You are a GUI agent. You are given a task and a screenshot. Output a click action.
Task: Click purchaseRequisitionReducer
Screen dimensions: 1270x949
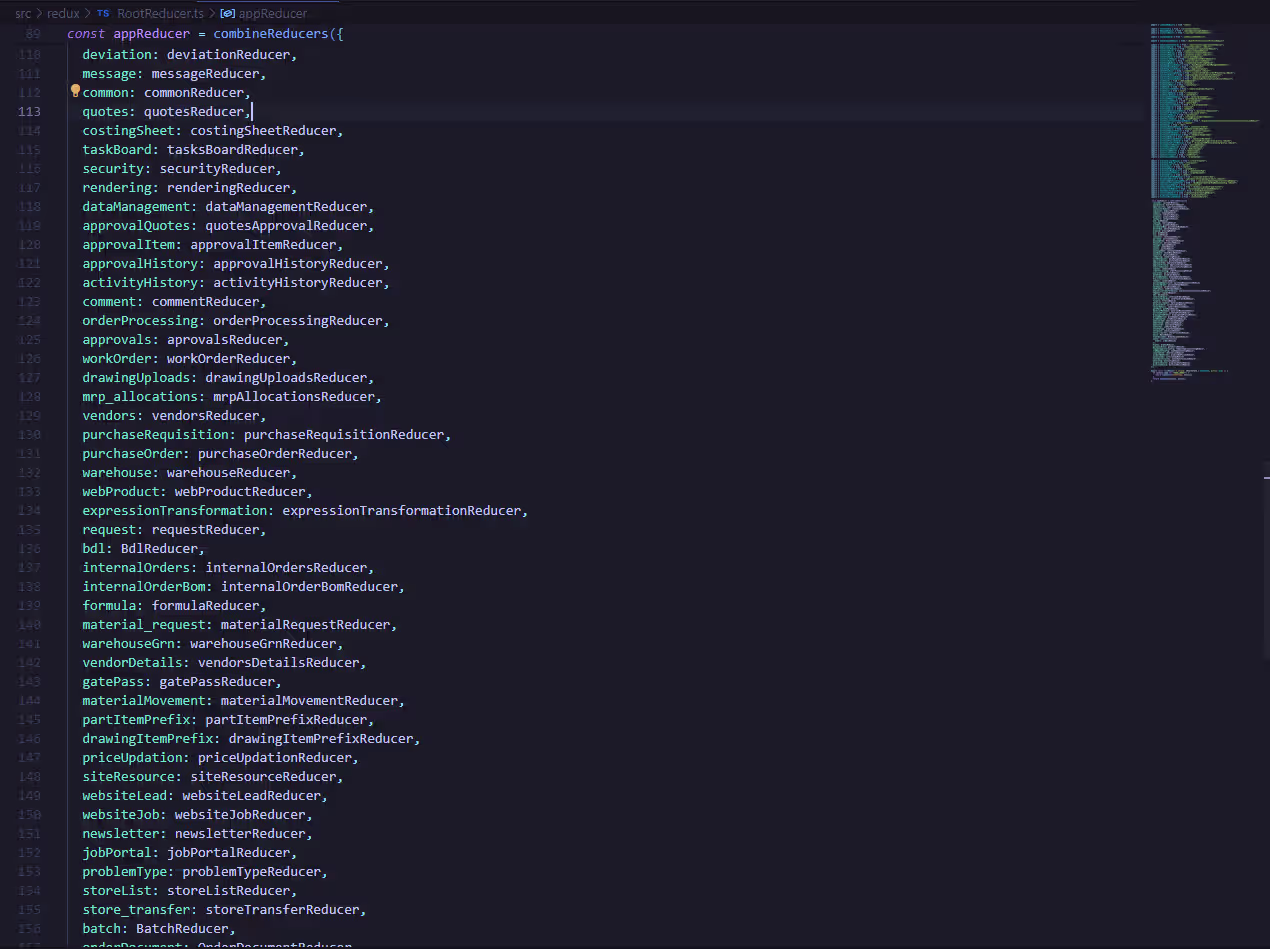[x=344, y=434]
